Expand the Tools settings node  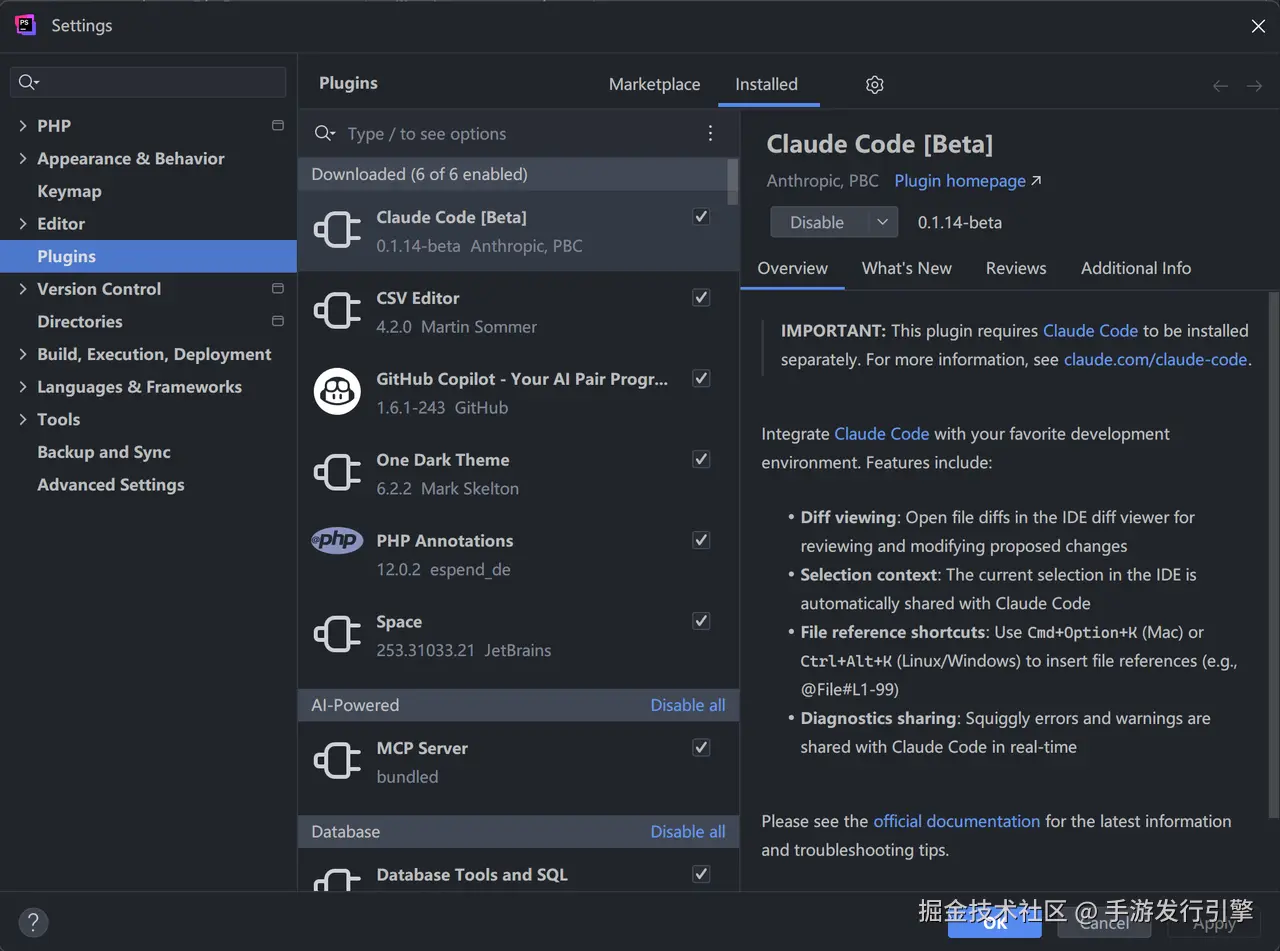click(23, 419)
